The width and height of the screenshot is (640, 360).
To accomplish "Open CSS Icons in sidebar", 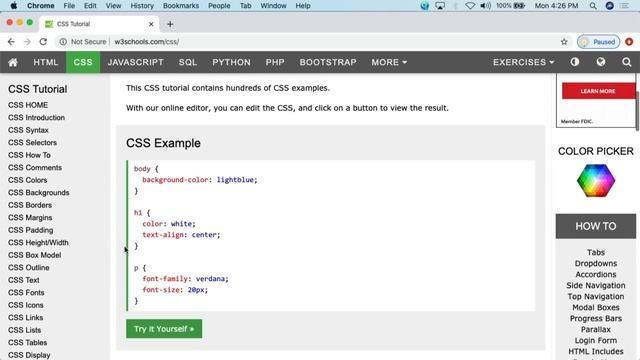I will (26, 305).
